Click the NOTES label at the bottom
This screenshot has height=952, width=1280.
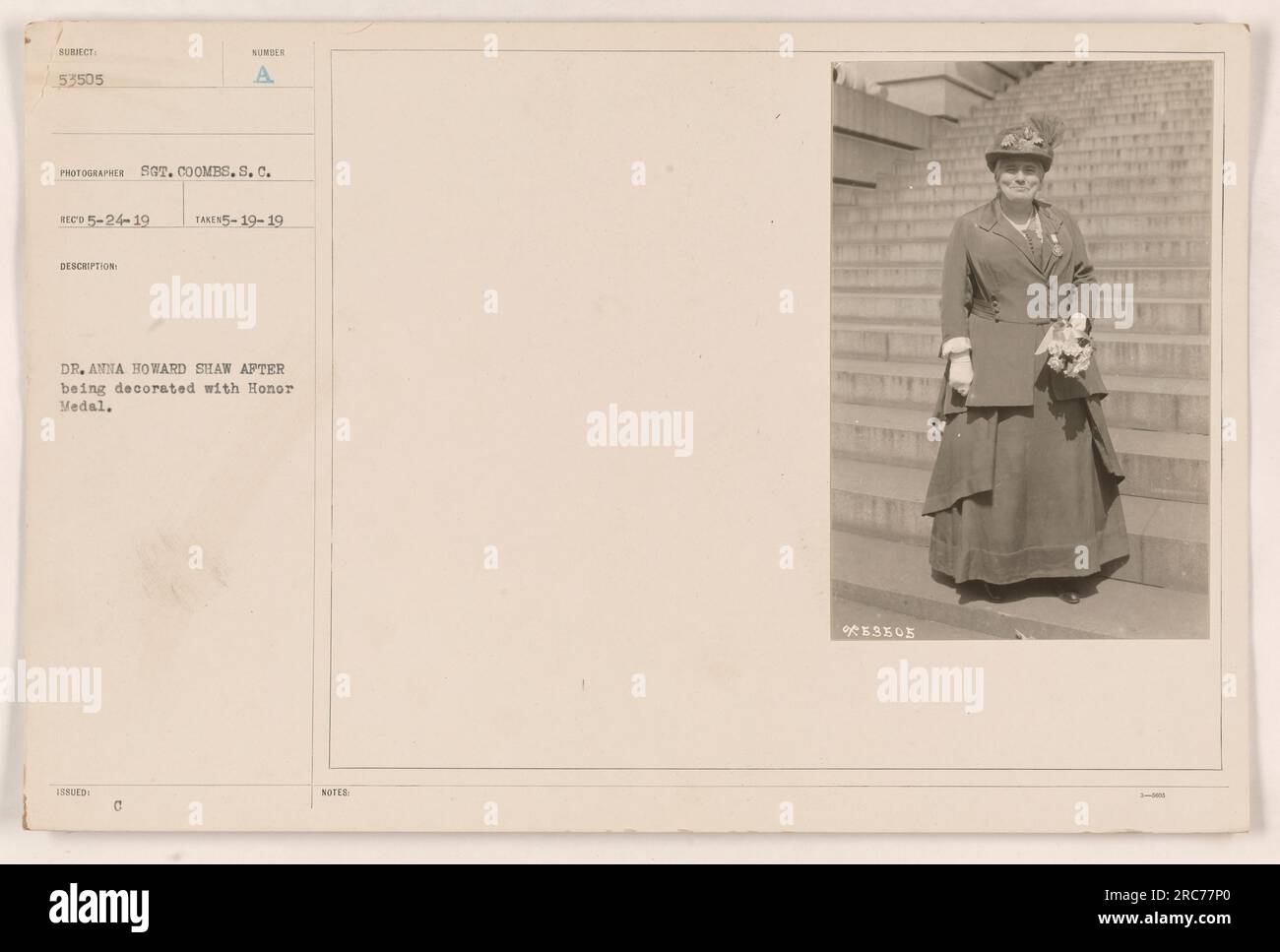336,791
